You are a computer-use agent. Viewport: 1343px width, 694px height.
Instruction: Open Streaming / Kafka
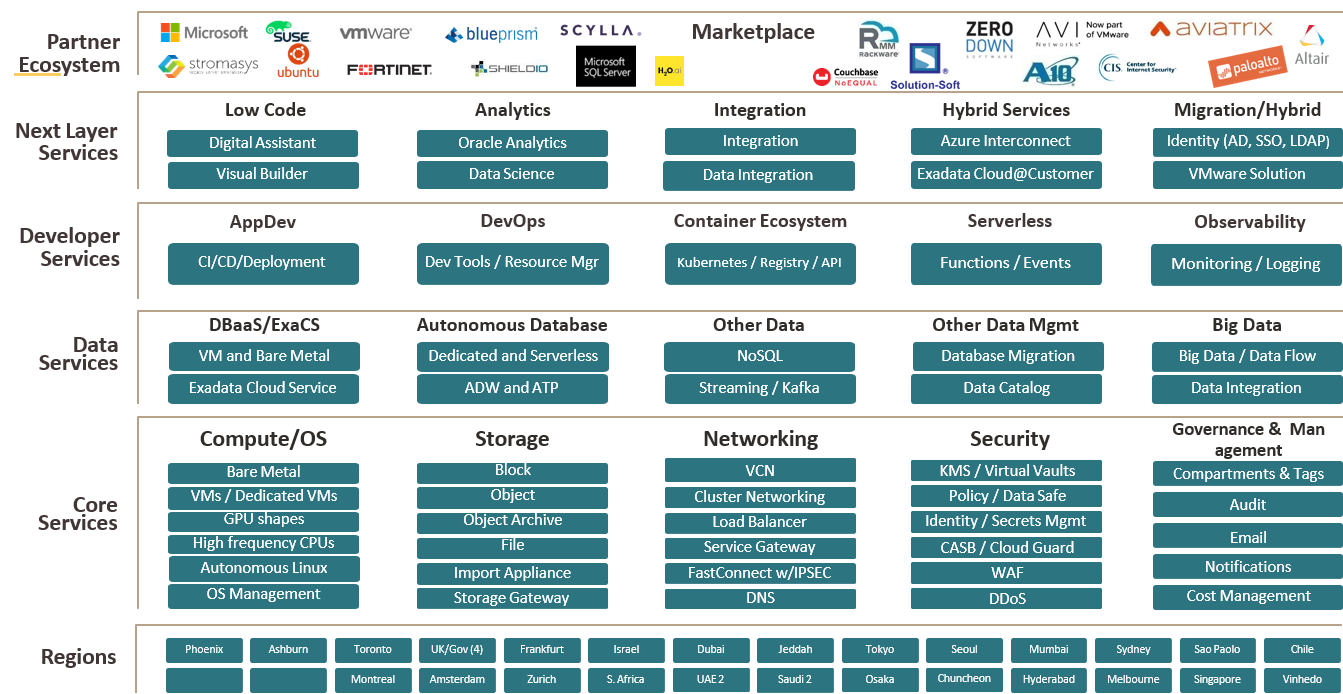pyautogui.click(x=760, y=388)
